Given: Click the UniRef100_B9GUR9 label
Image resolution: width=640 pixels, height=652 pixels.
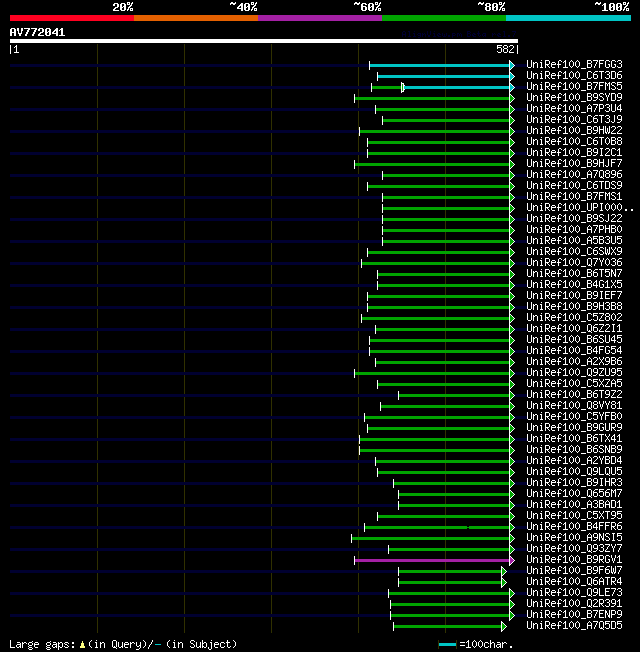Looking at the screenshot, I should 574,428.
